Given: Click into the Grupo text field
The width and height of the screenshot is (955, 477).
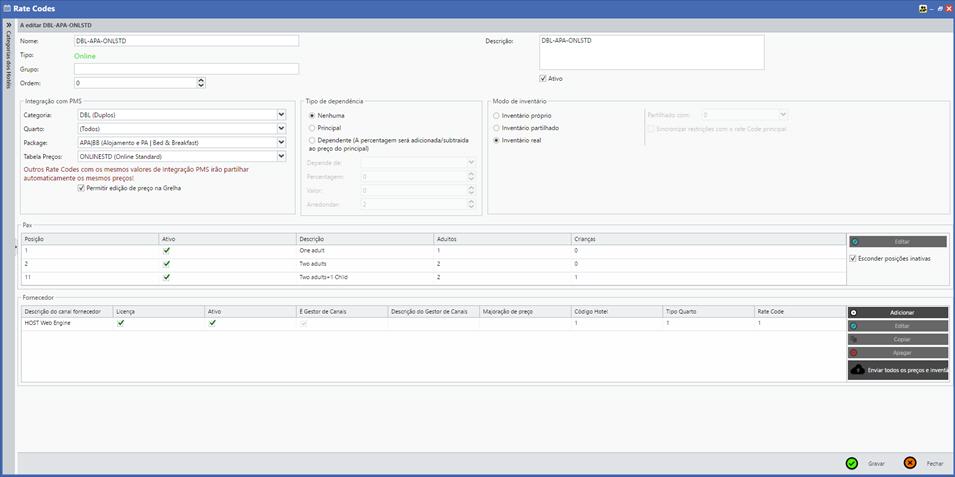Looking at the screenshot, I should point(186,69).
